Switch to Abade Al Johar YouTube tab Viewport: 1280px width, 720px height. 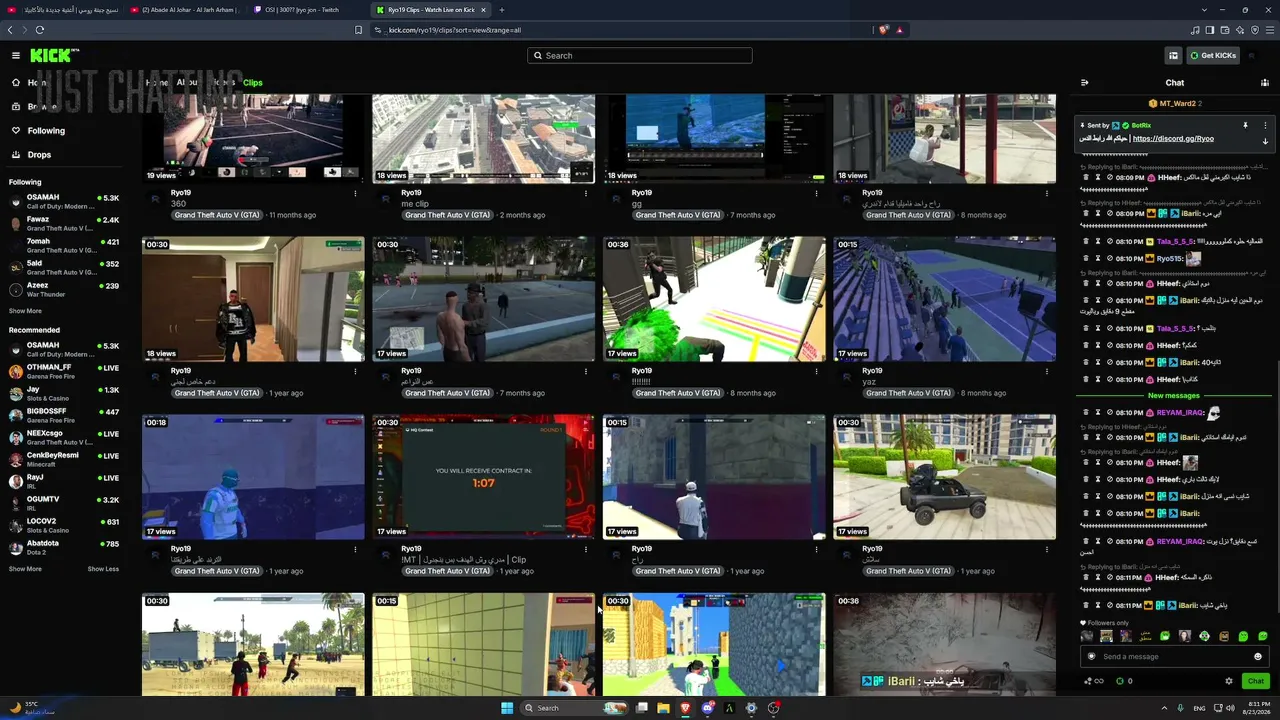coord(187,10)
